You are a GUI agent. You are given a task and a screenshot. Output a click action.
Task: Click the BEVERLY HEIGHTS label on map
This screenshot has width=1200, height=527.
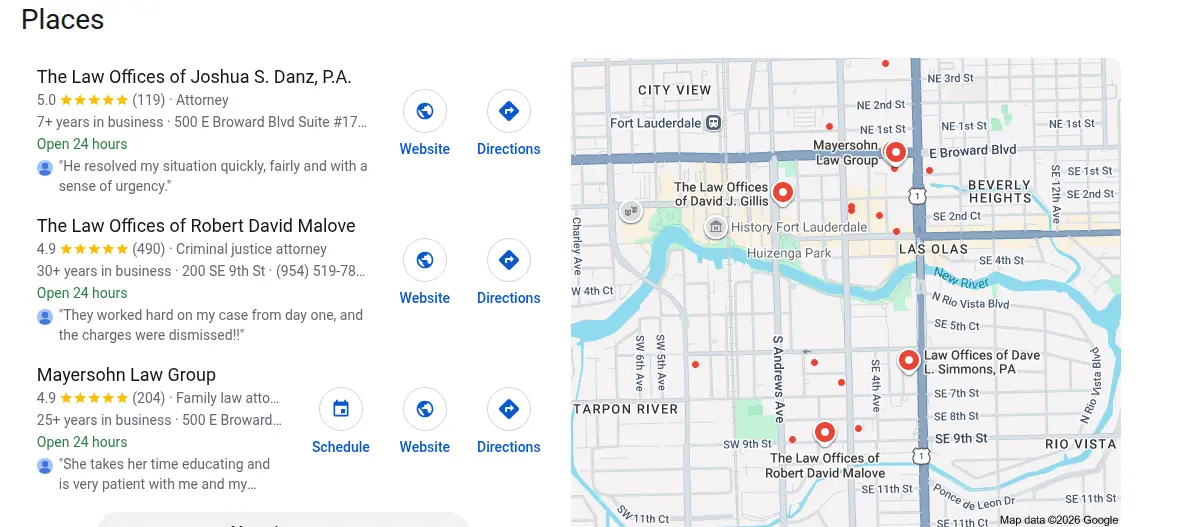(x=999, y=191)
